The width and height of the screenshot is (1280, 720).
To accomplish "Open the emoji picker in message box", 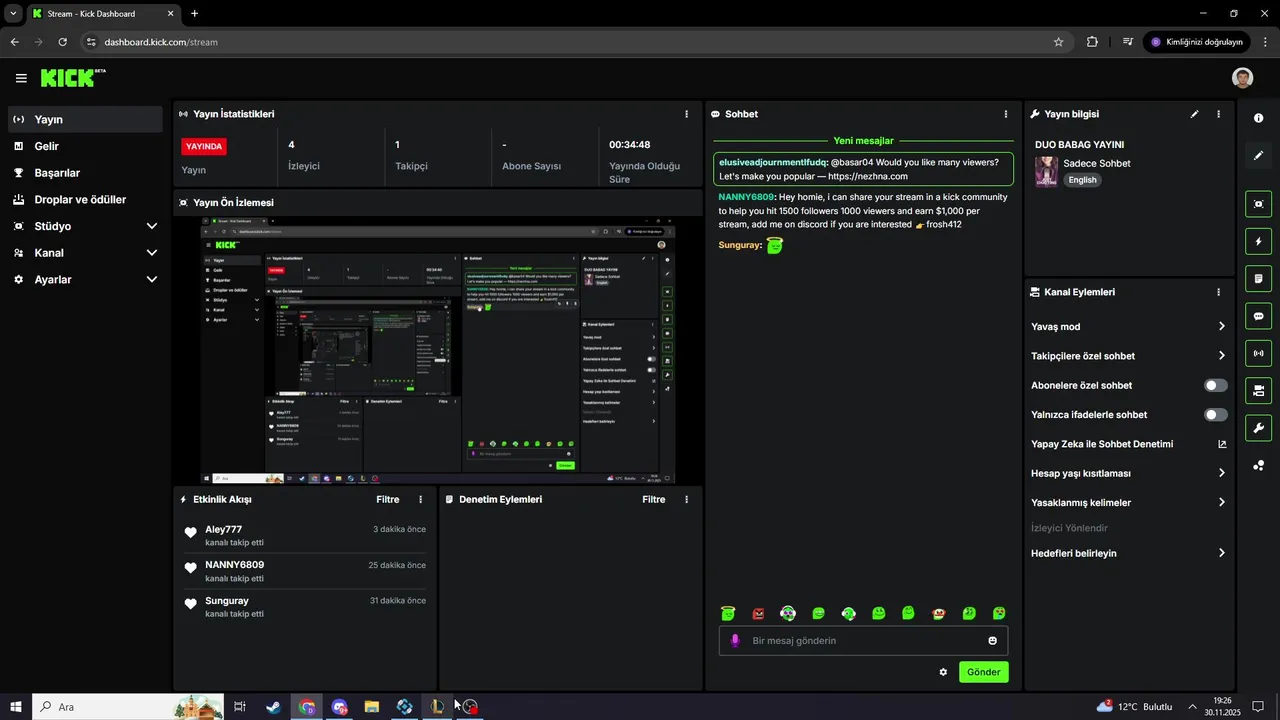I will pyautogui.click(x=993, y=641).
